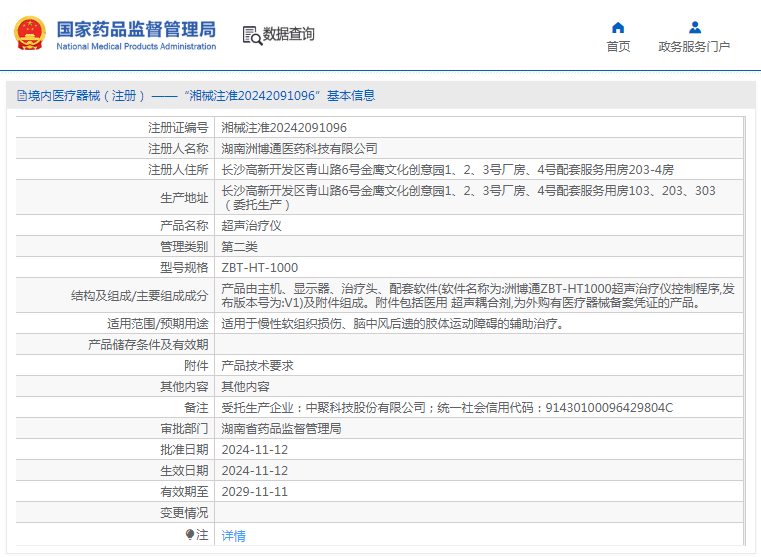This screenshot has height=557, width=761.
Task: Select registrant name 湖南洲博通医药科技有限公司
Action: point(299,148)
